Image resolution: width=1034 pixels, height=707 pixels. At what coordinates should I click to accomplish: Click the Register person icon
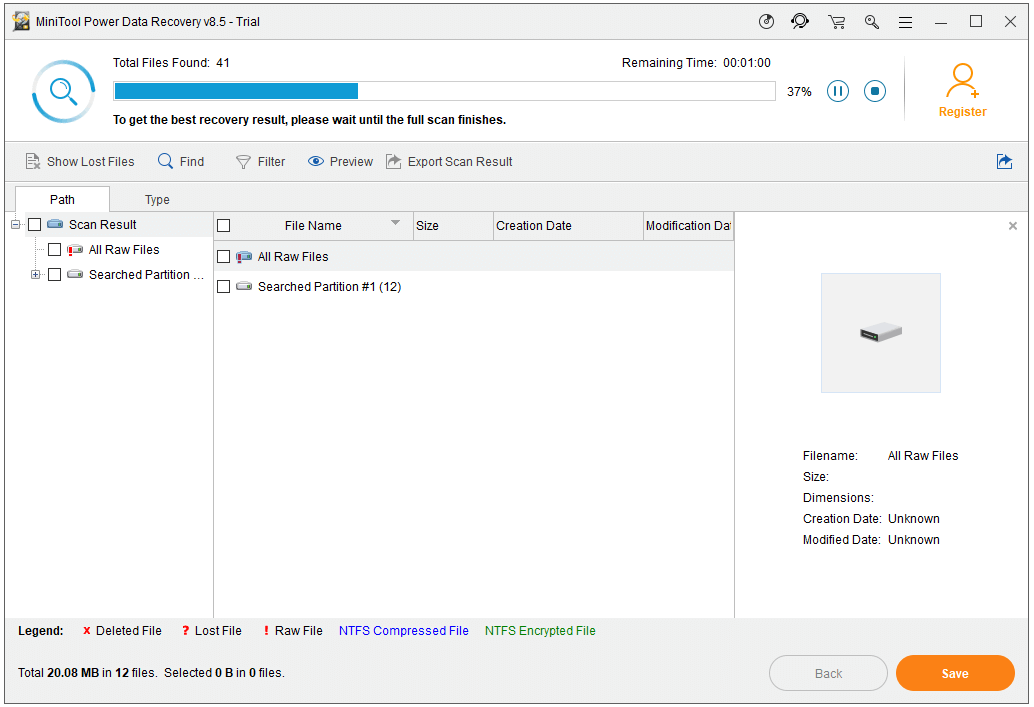coord(962,79)
